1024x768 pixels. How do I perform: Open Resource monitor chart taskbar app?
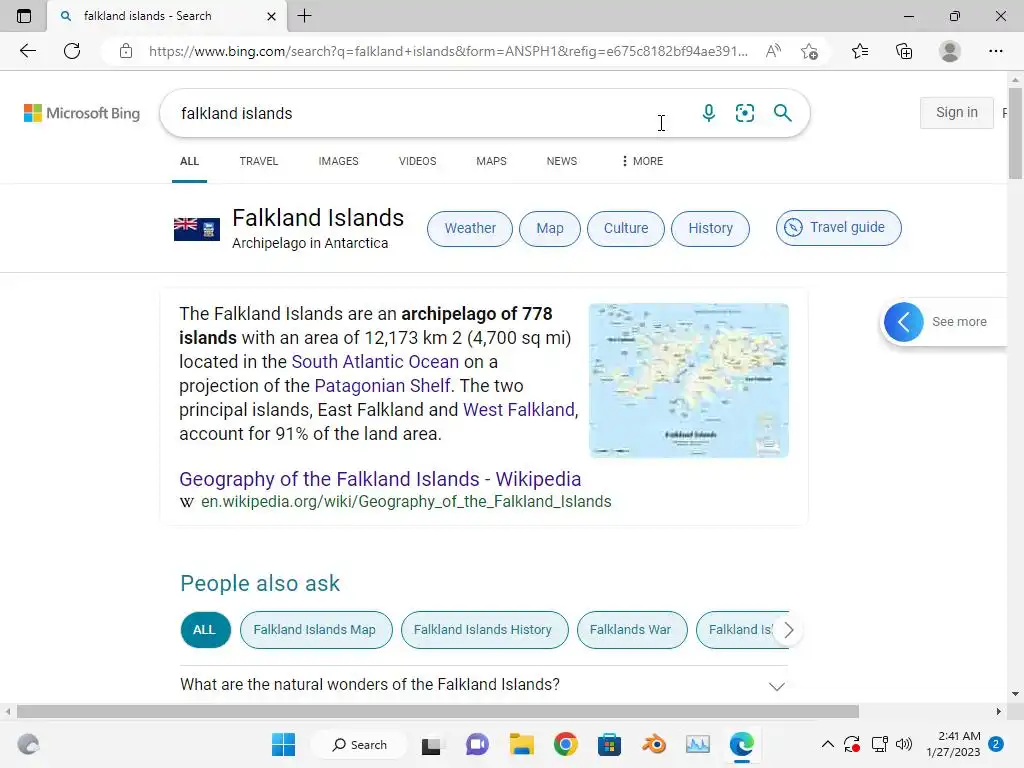pyautogui.click(x=697, y=744)
